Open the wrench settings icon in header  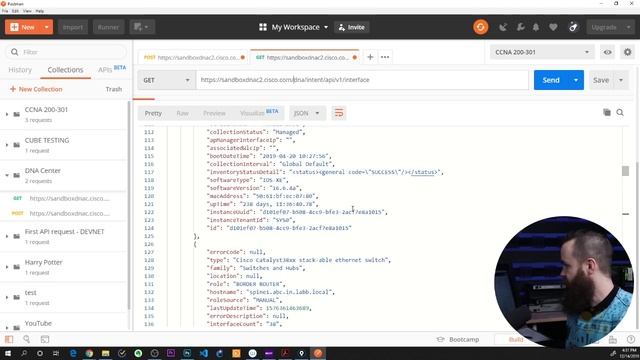pyautogui.click(x=520, y=27)
